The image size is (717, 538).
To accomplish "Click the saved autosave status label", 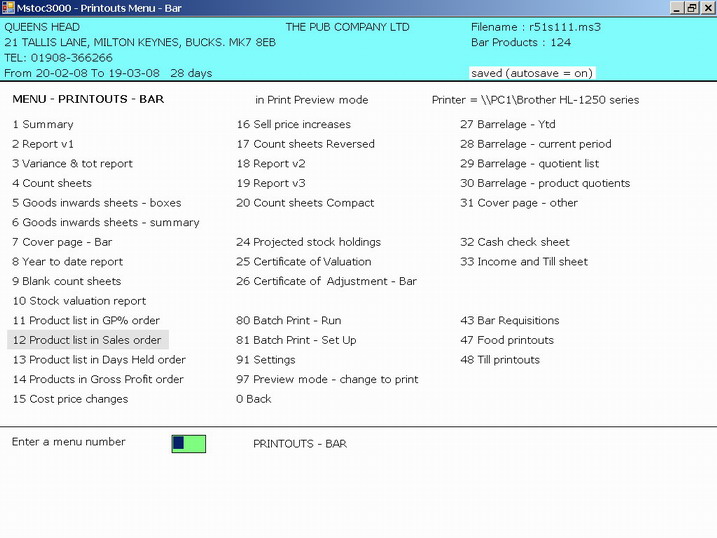I will click(x=531, y=73).
